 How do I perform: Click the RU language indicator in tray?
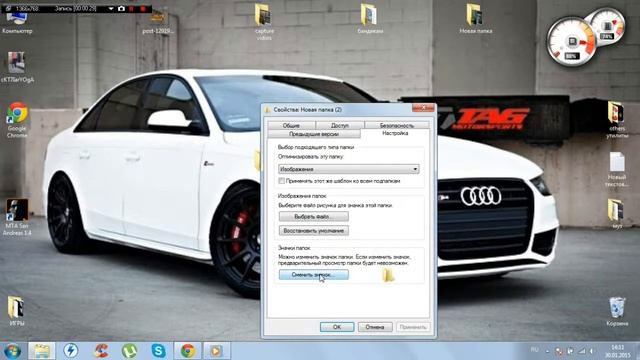pyautogui.click(x=534, y=350)
